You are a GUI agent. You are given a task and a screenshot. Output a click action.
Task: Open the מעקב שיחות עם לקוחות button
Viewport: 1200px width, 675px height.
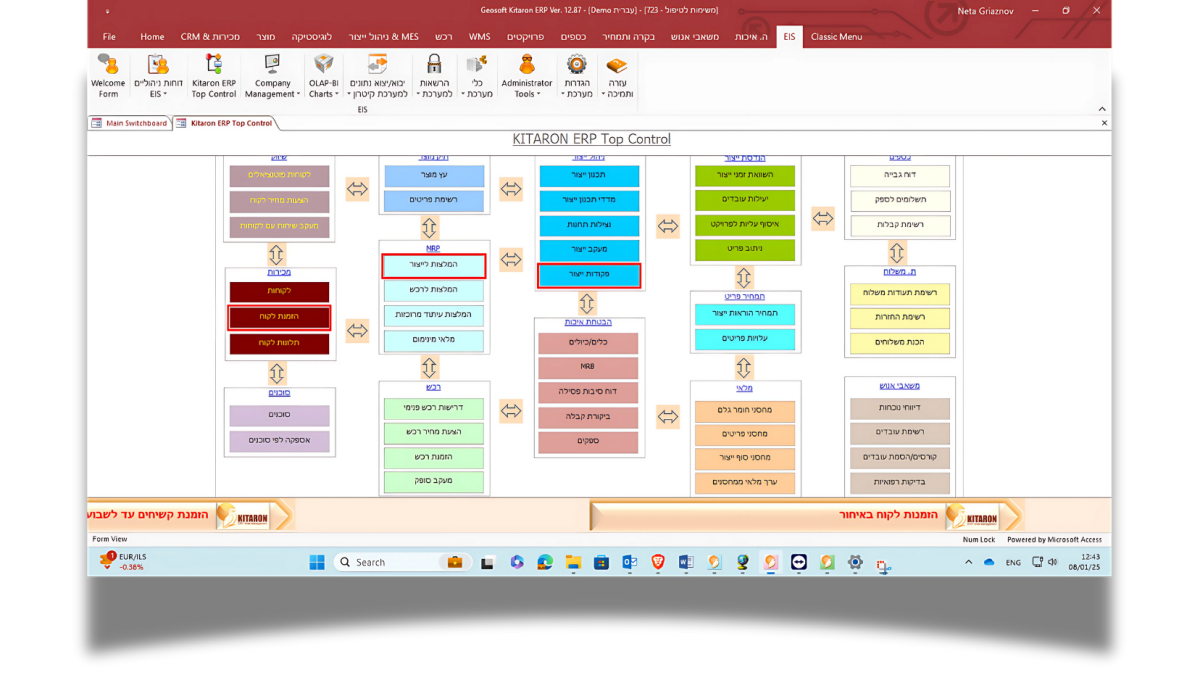point(279,226)
